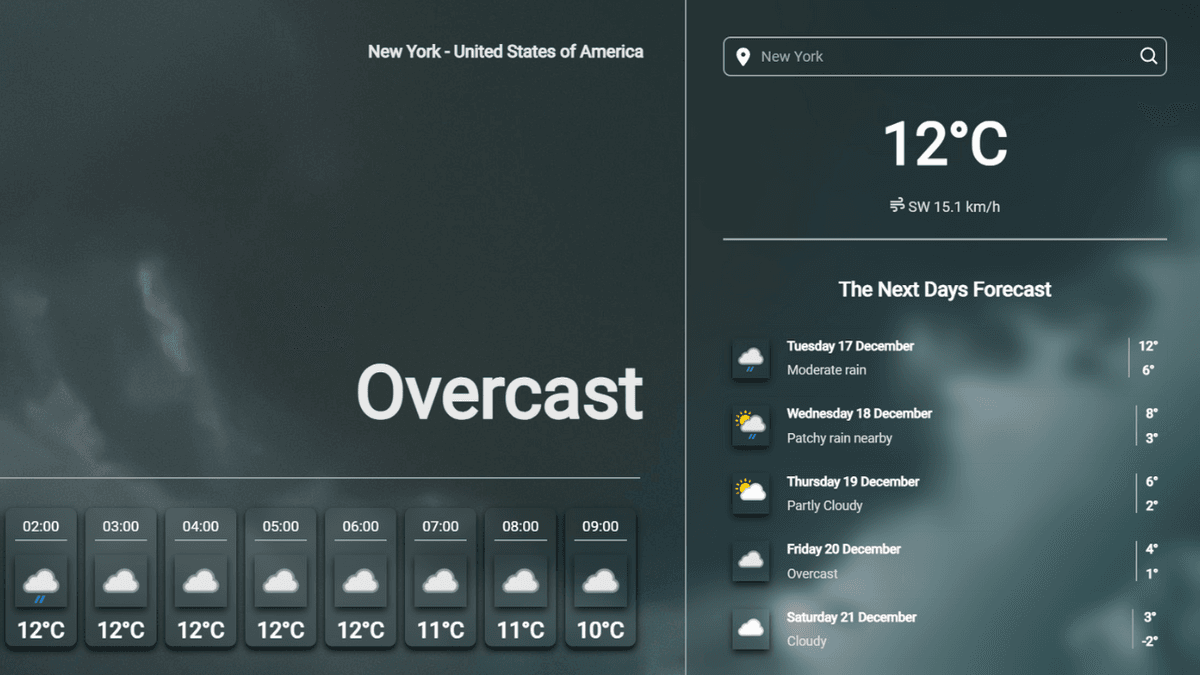Focus the New York search field

click(940, 57)
